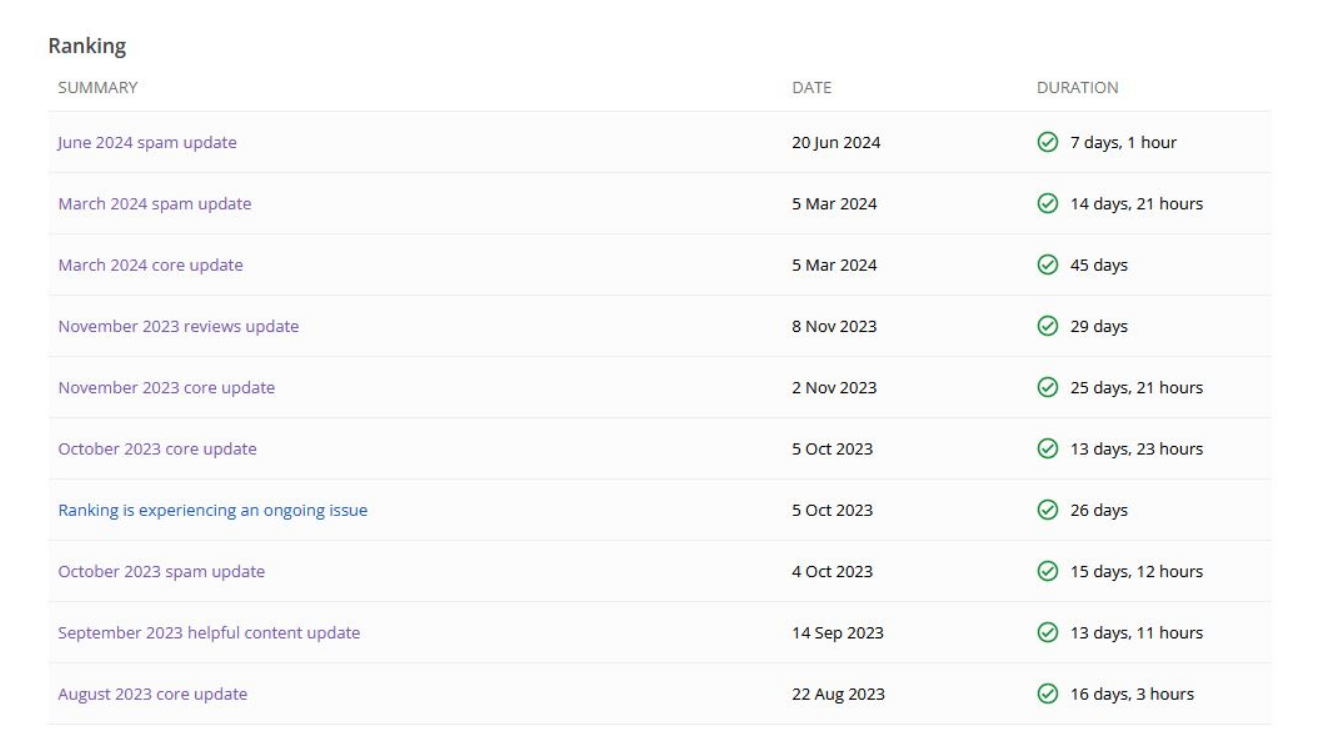
Task: Click the resolved checkmark icon beside '45 days'
Action: tap(1048, 265)
